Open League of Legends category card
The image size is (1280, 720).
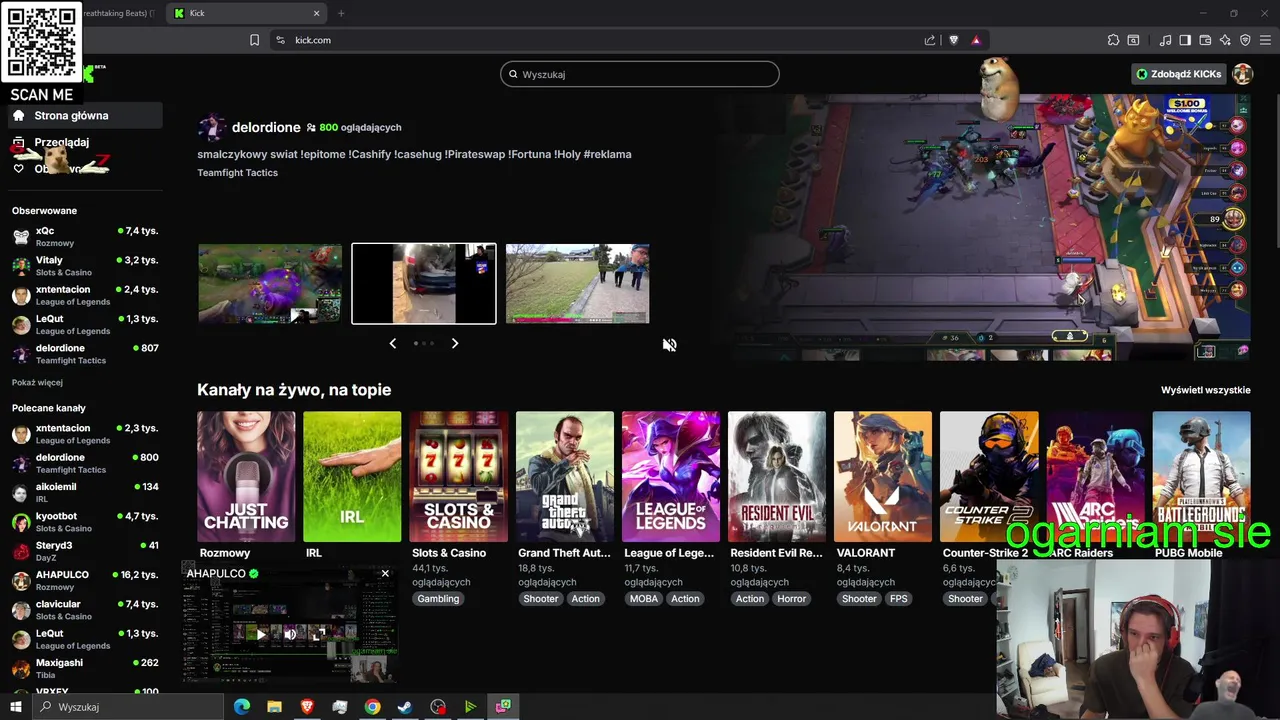[x=670, y=477]
